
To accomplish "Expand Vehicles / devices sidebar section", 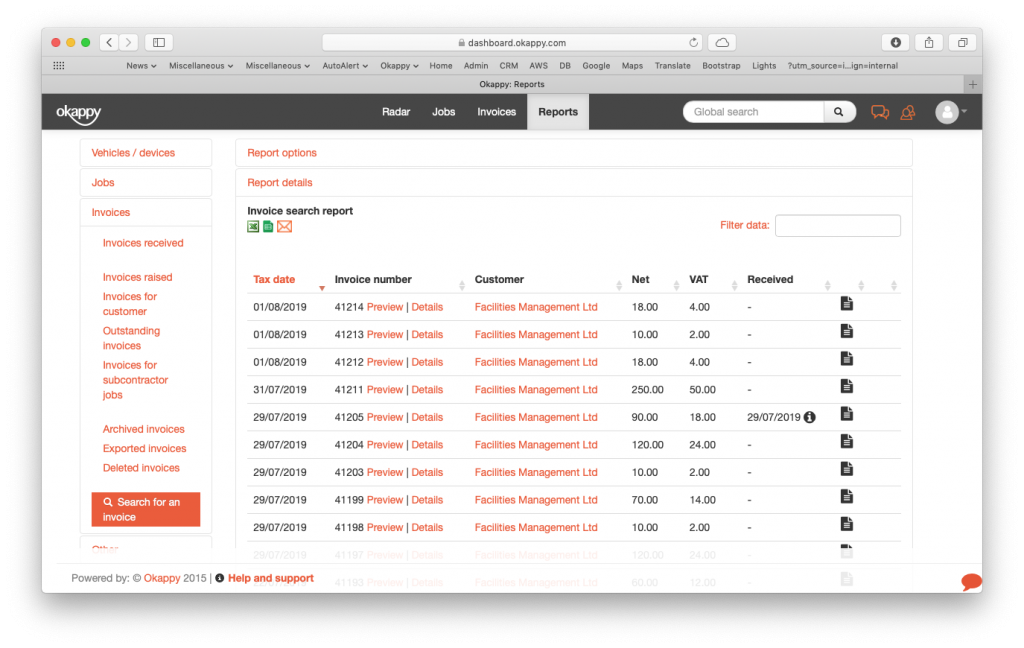I will [133, 153].
